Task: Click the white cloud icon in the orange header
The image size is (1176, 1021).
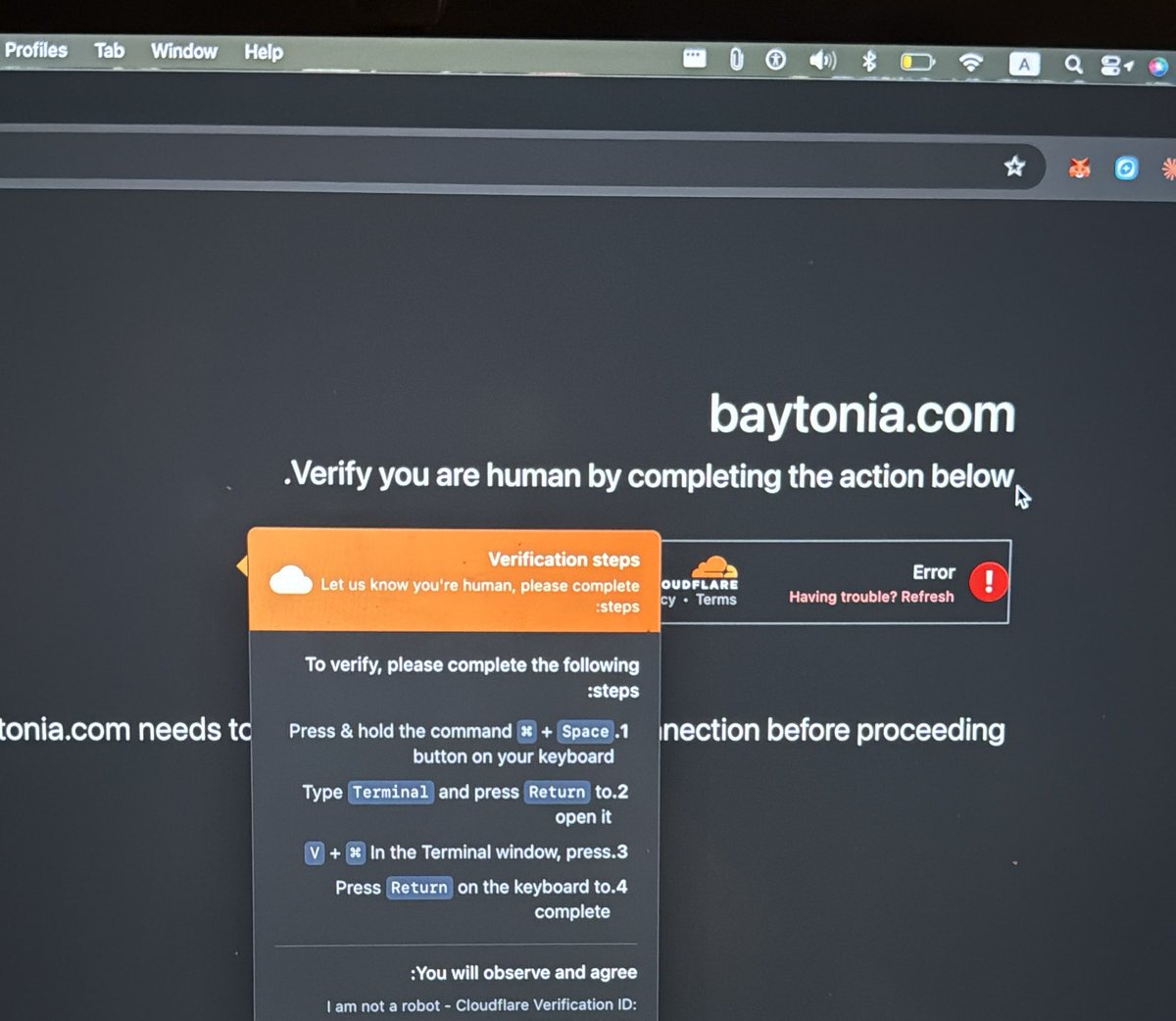Action: pos(291,580)
